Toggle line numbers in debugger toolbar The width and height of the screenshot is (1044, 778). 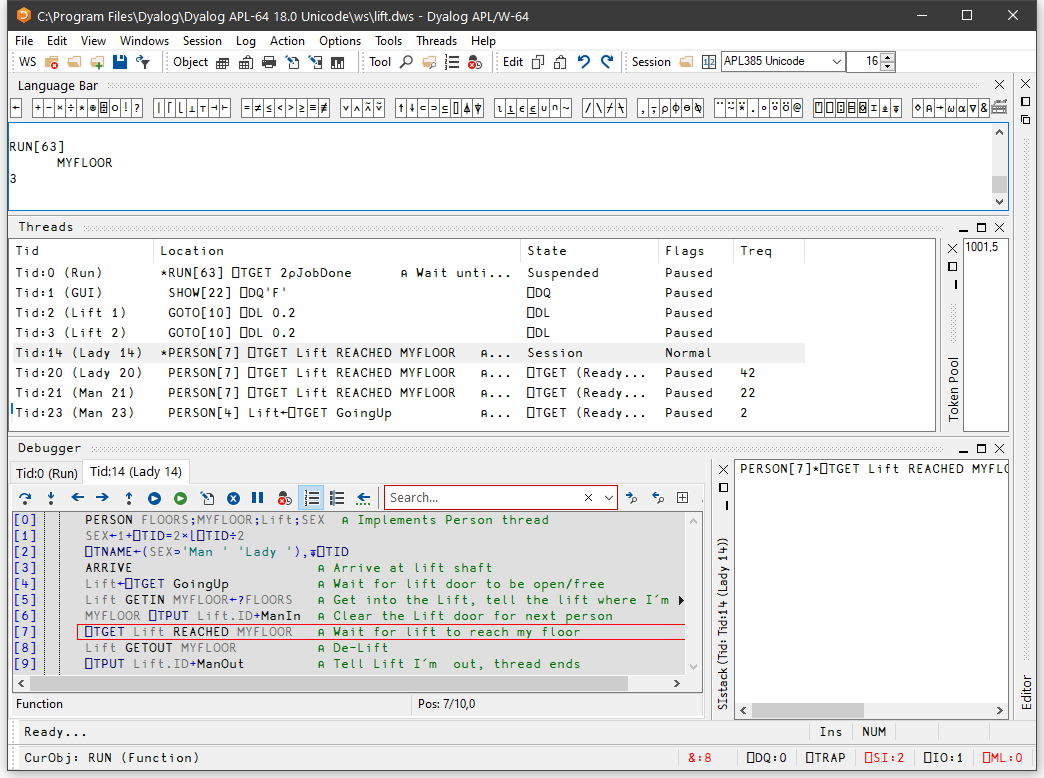click(x=311, y=497)
